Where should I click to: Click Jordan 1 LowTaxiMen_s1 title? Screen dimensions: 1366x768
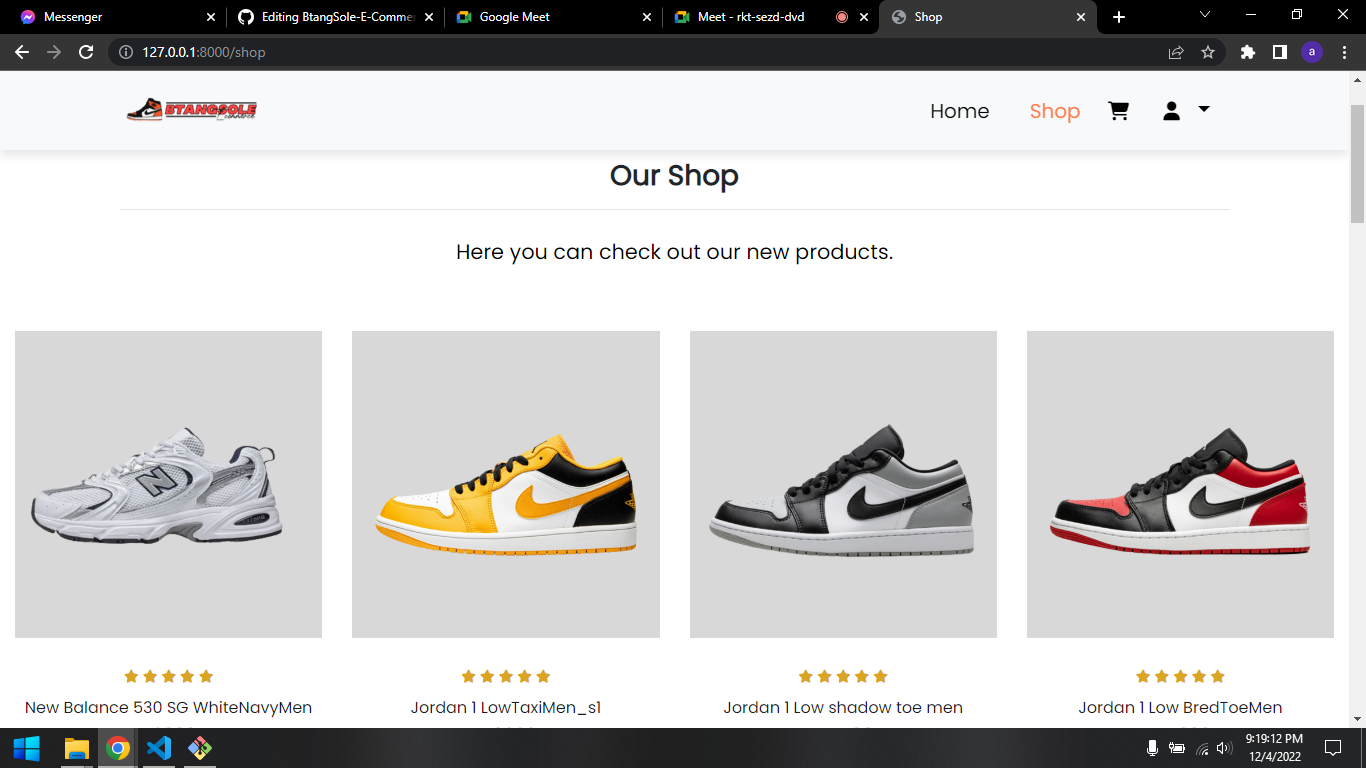click(506, 708)
